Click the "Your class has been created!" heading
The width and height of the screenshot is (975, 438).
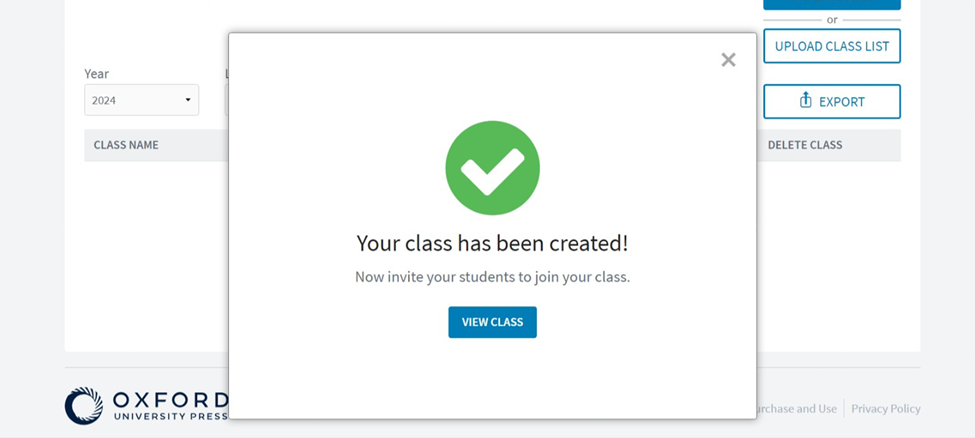(x=492, y=243)
